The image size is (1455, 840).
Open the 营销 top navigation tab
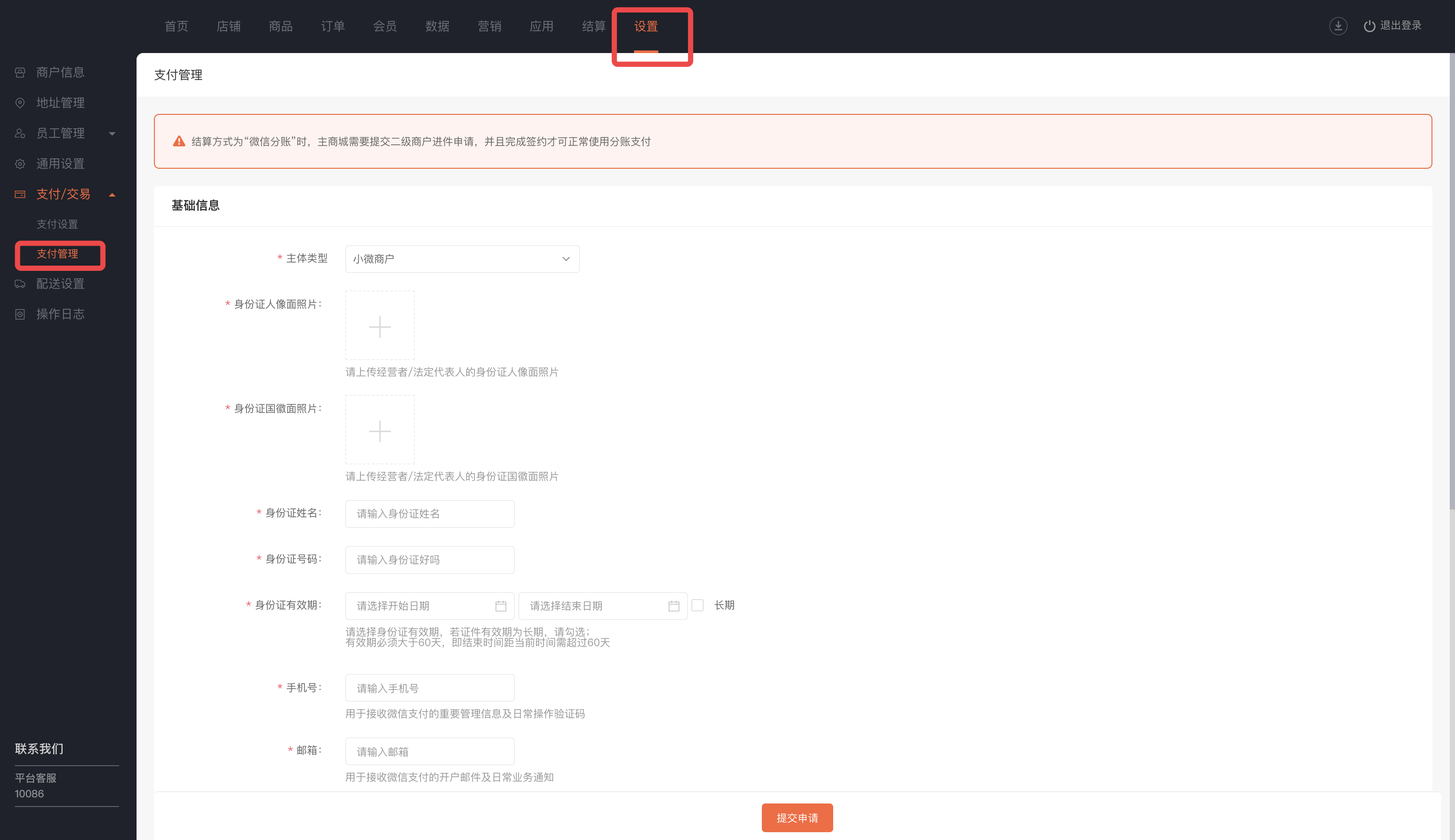[x=489, y=27]
